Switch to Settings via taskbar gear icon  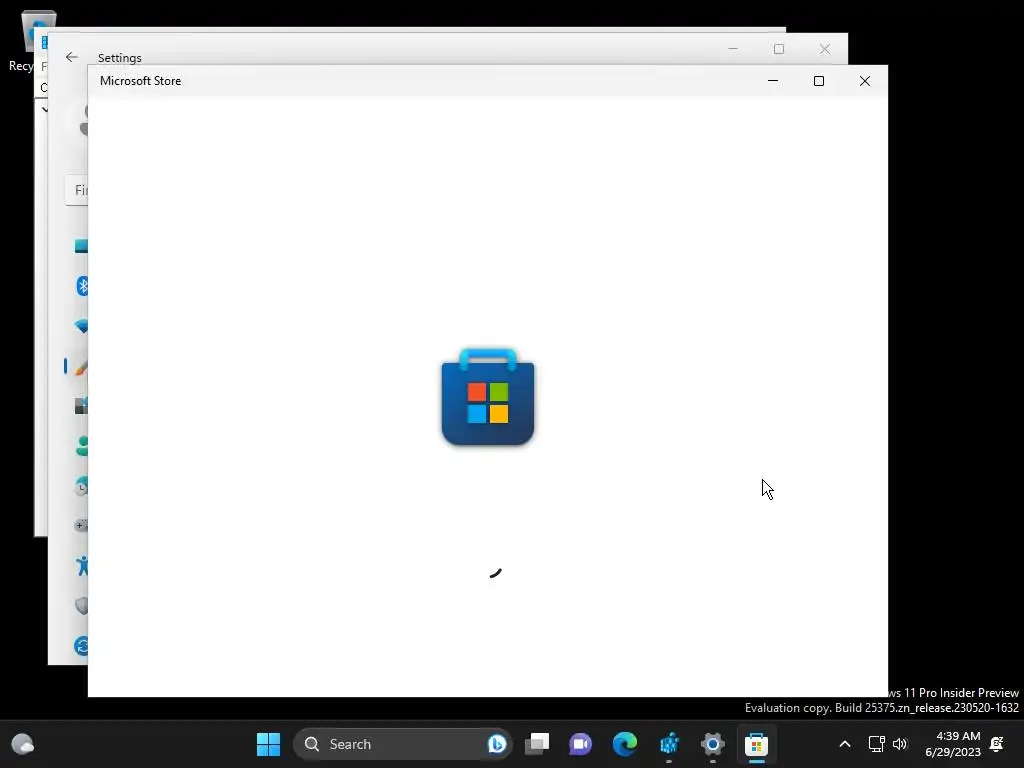tap(712, 744)
